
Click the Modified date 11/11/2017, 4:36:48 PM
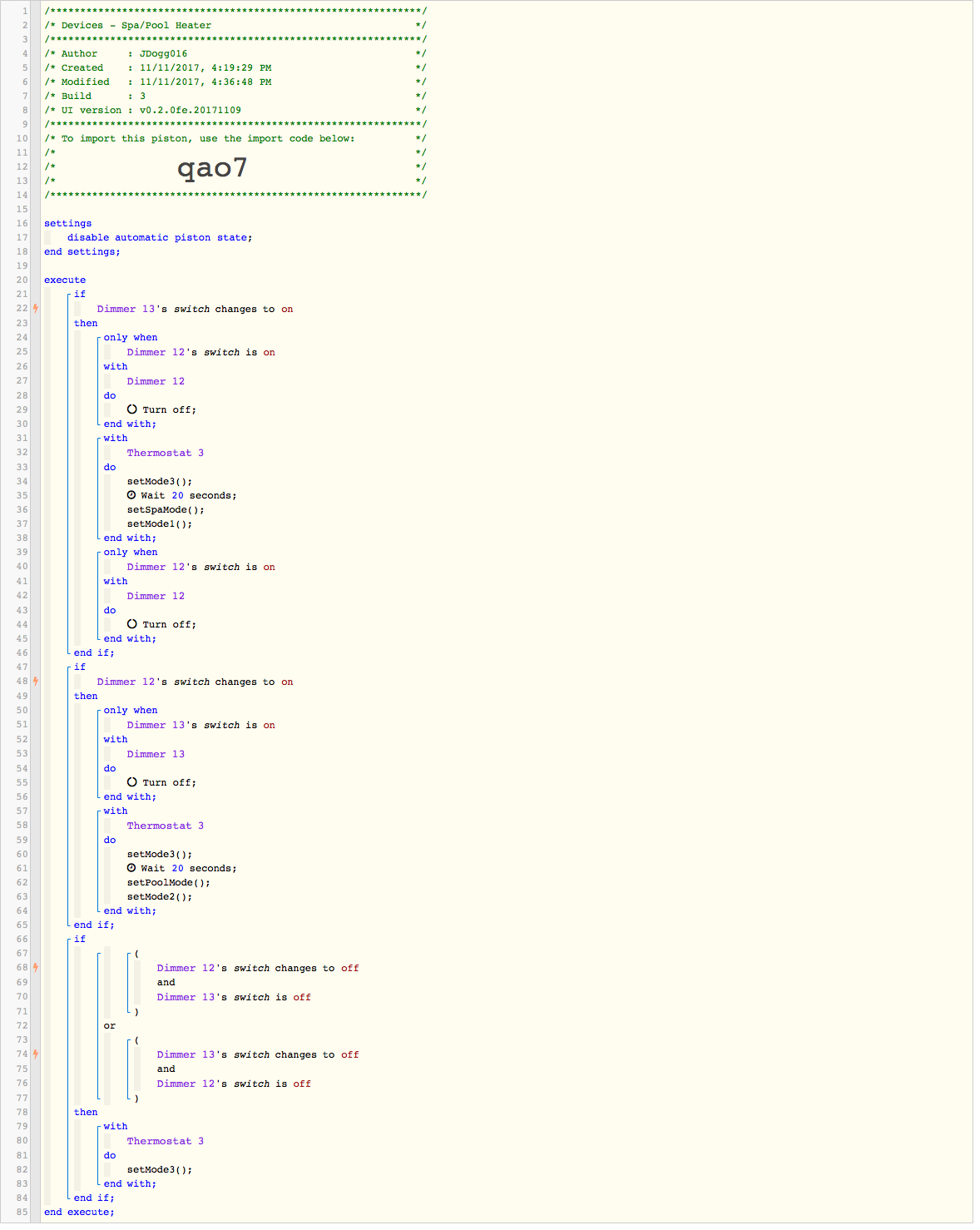205,82
